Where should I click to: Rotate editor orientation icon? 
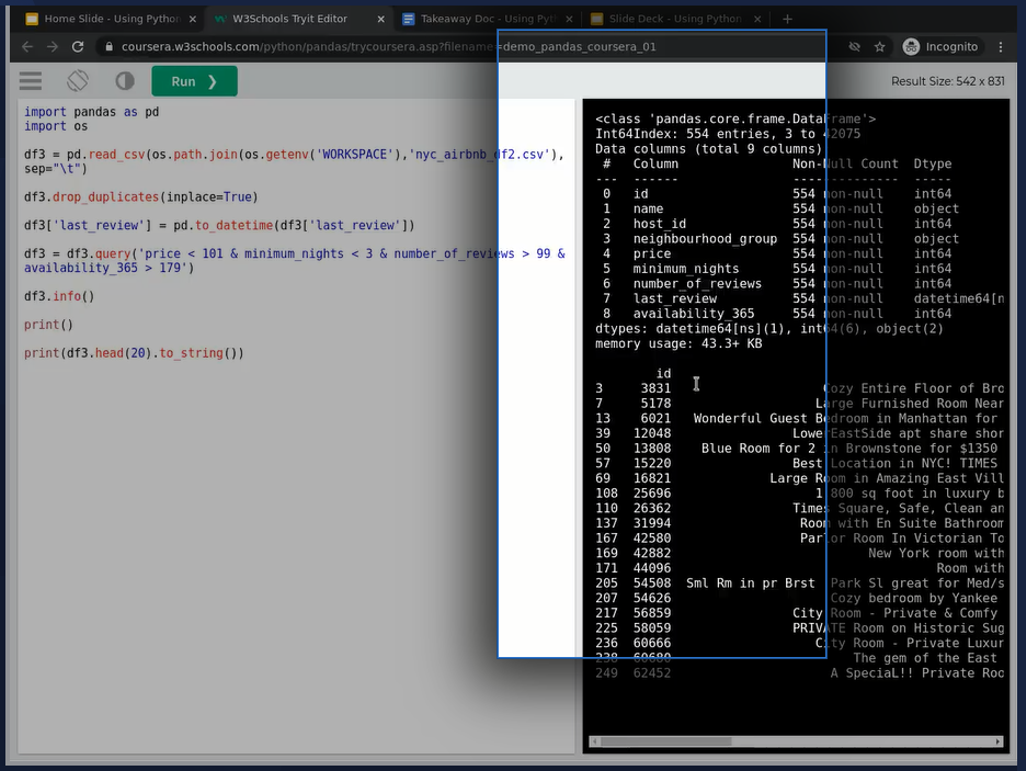click(x=77, y=81)
